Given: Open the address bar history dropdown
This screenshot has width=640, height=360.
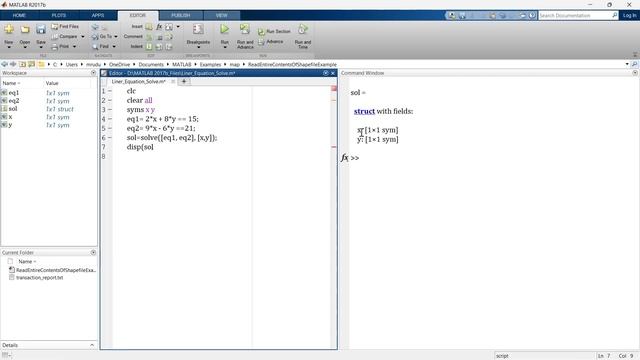Looking at the screenshot, I should pos(627,64).
